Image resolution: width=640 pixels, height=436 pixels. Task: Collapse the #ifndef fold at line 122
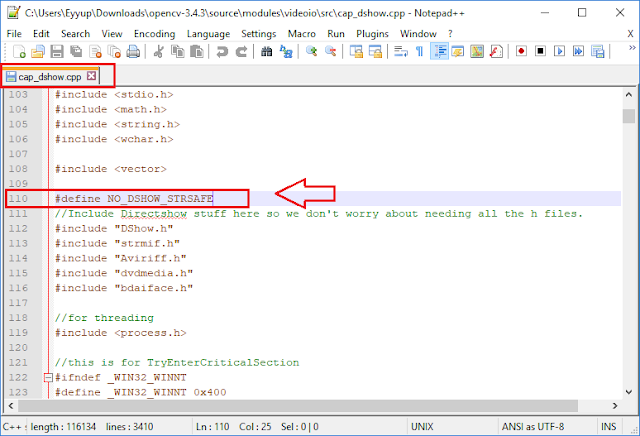48,378
